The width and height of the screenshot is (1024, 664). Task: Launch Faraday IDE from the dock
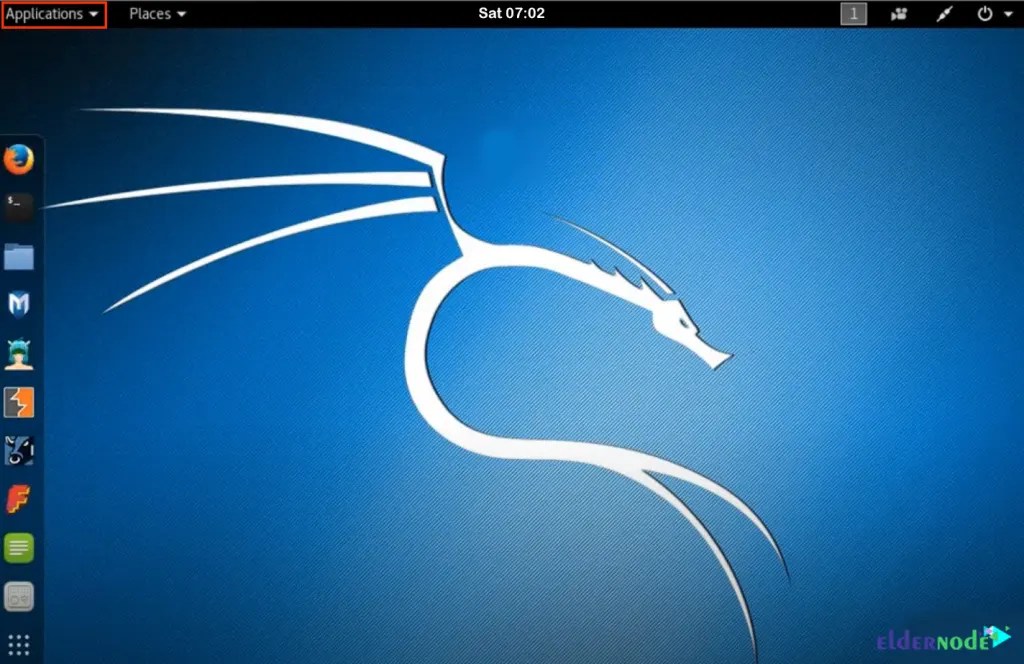[x=19, y=499]
